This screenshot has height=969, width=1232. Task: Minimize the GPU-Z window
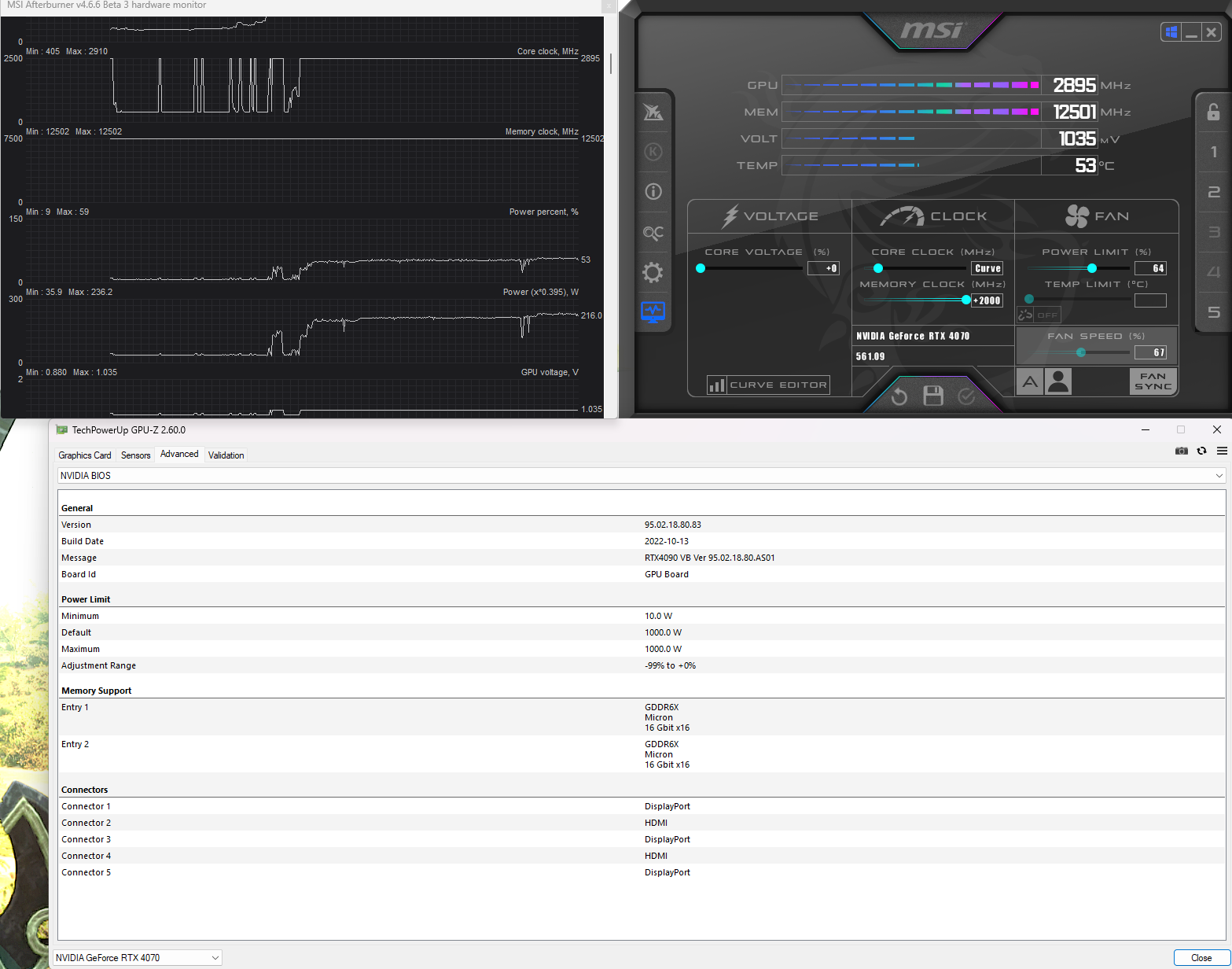pyautogui.click(x=1146, y=429)
